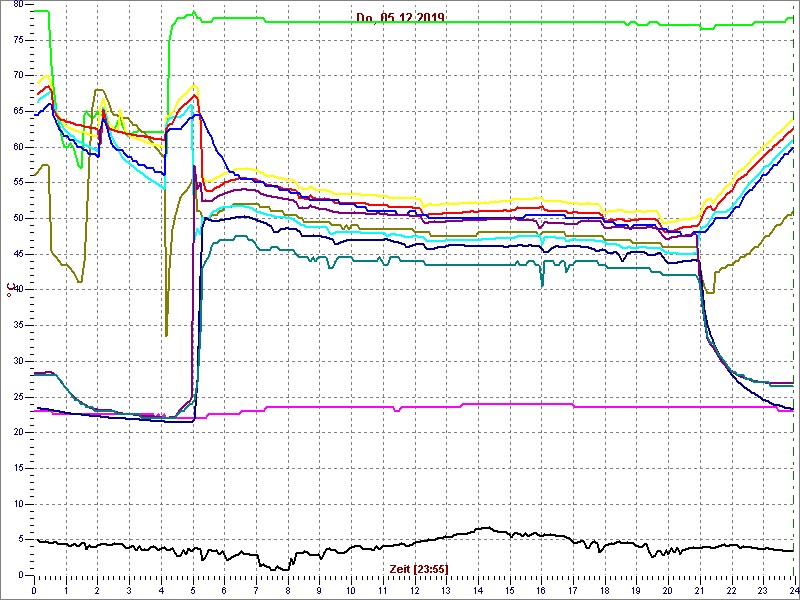Screen dimensions: 800x600
Task: Click hour 11 on the time axis
Action: [382, 591]
